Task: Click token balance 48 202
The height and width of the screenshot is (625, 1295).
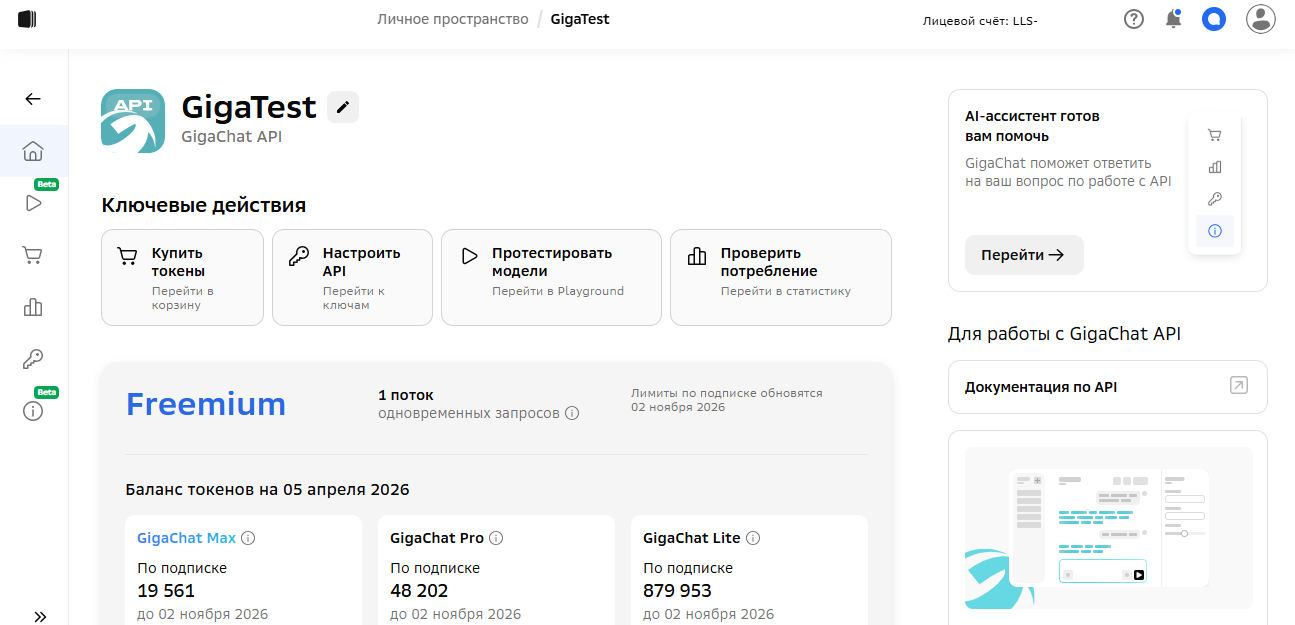Action: 419,591
